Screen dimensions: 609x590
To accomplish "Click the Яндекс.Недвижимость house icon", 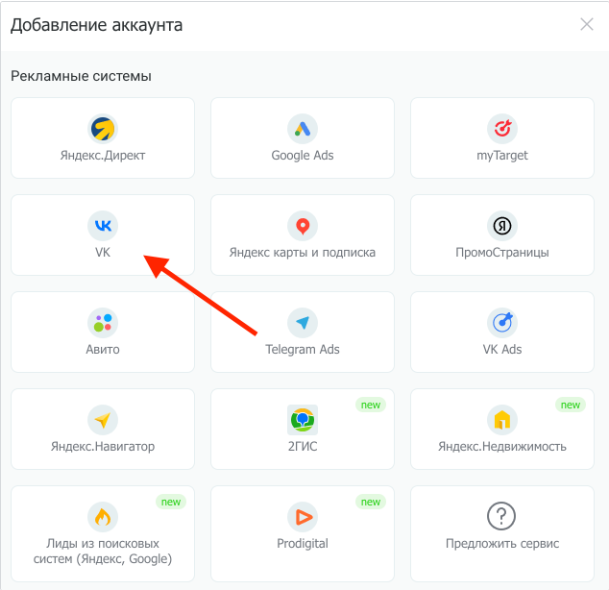I will pyautogui.click(x=502, y=420).
